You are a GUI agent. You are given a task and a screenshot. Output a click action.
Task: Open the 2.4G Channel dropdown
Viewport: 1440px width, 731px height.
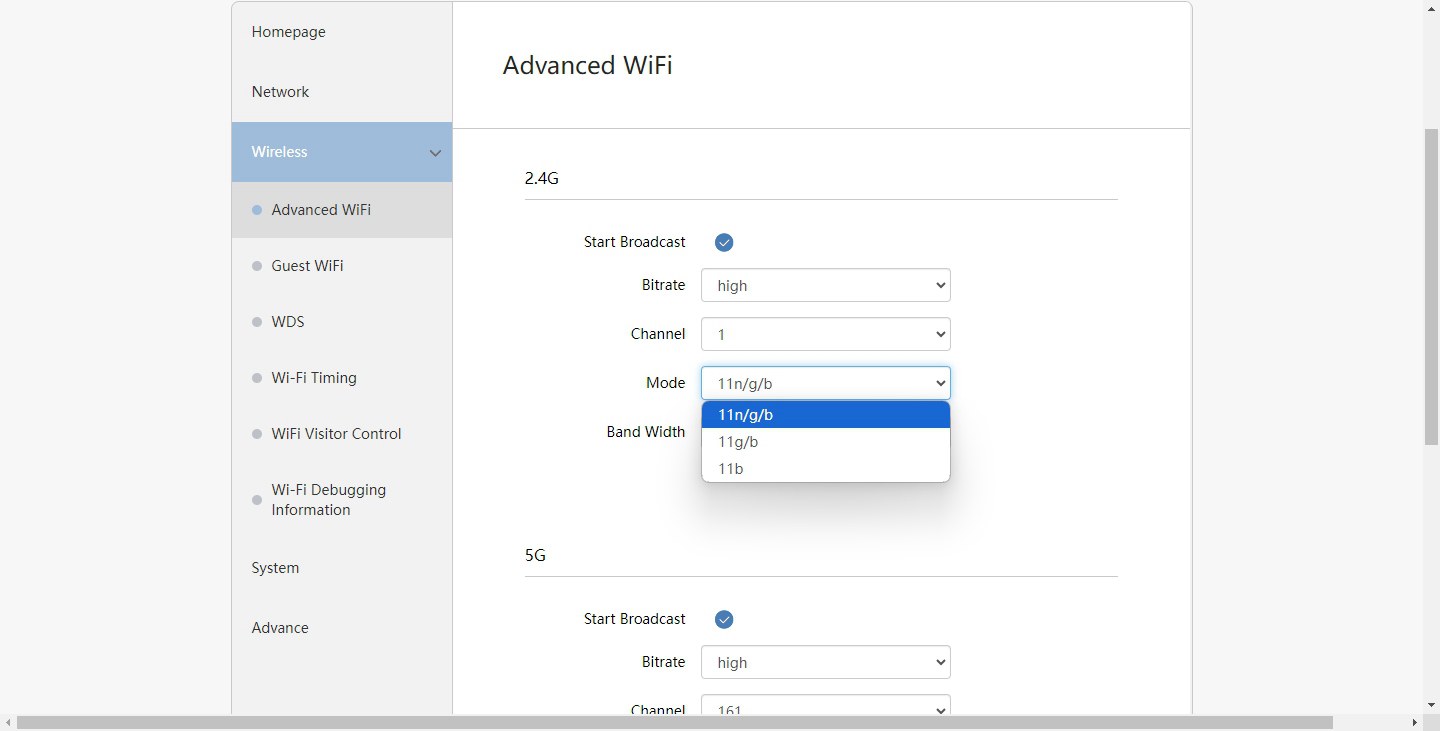(826, 334)
